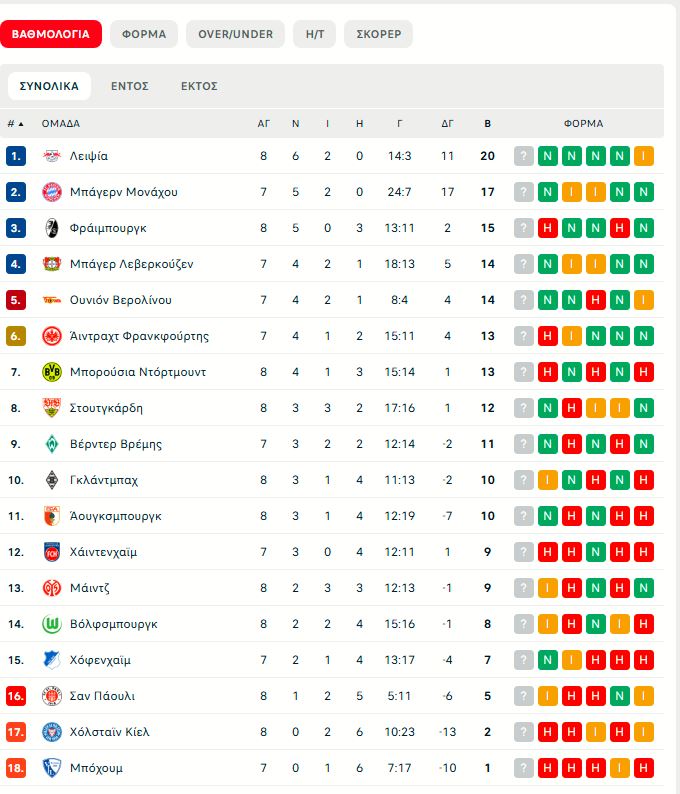680x794 pixels.
Task: Click the Μπόχουμ team name link
Action: (x=97, y=768)
